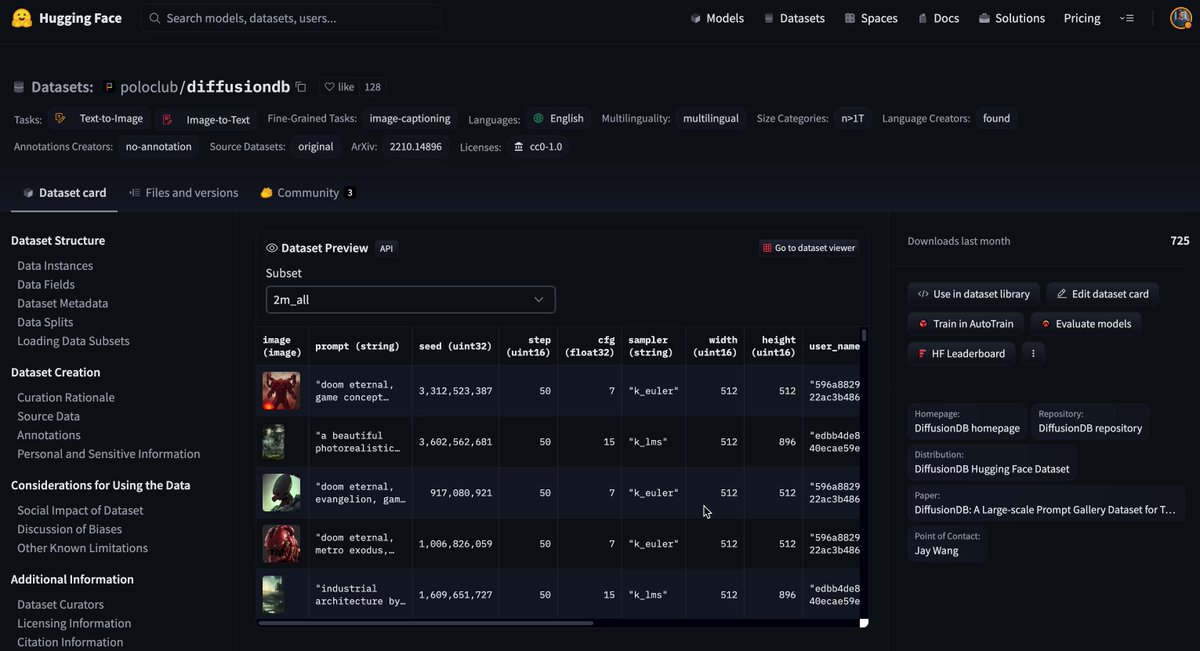Click the green alien thumbnail for the evangelion prompt
Screen dimensions: 1200x651
(281, 493)
